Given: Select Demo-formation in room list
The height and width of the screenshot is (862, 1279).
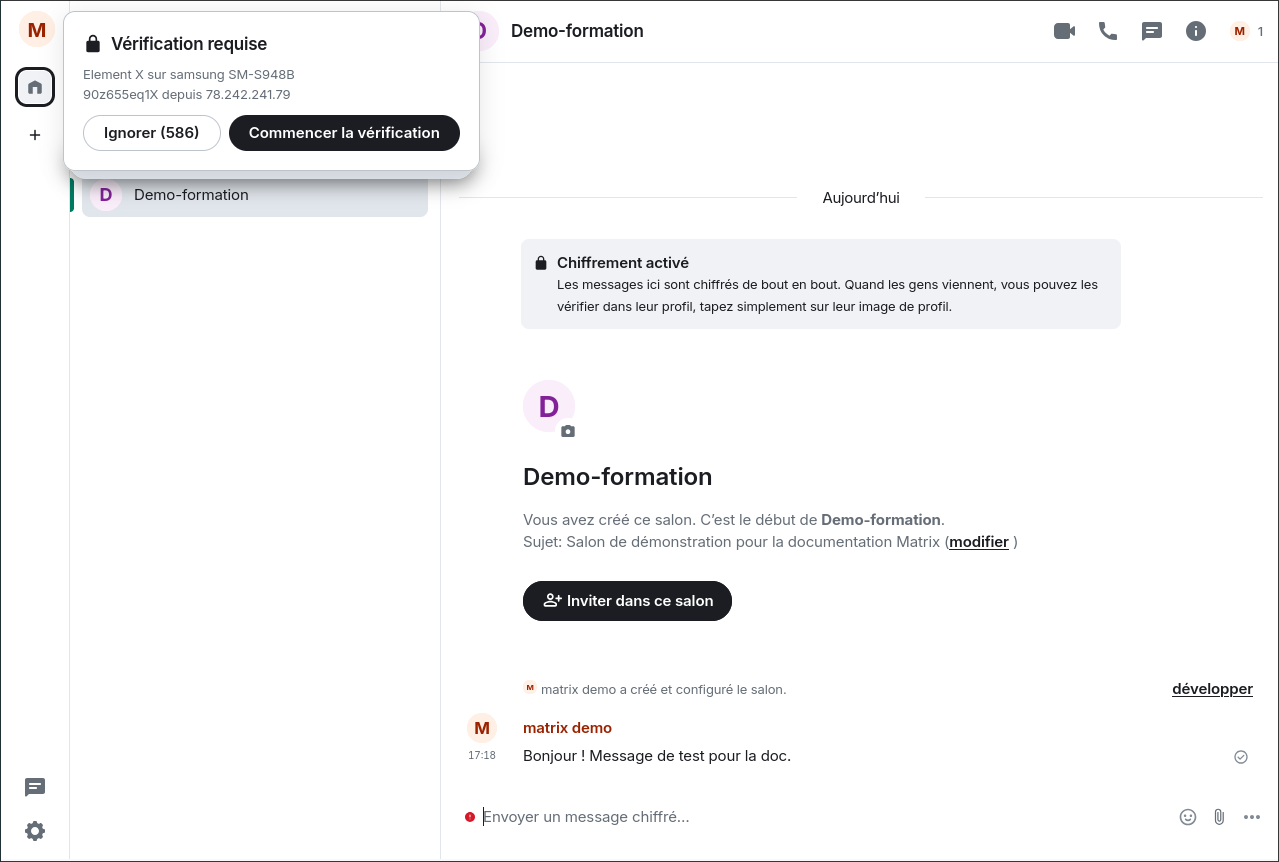Looking at the screenshot, I should pos(255,195).
